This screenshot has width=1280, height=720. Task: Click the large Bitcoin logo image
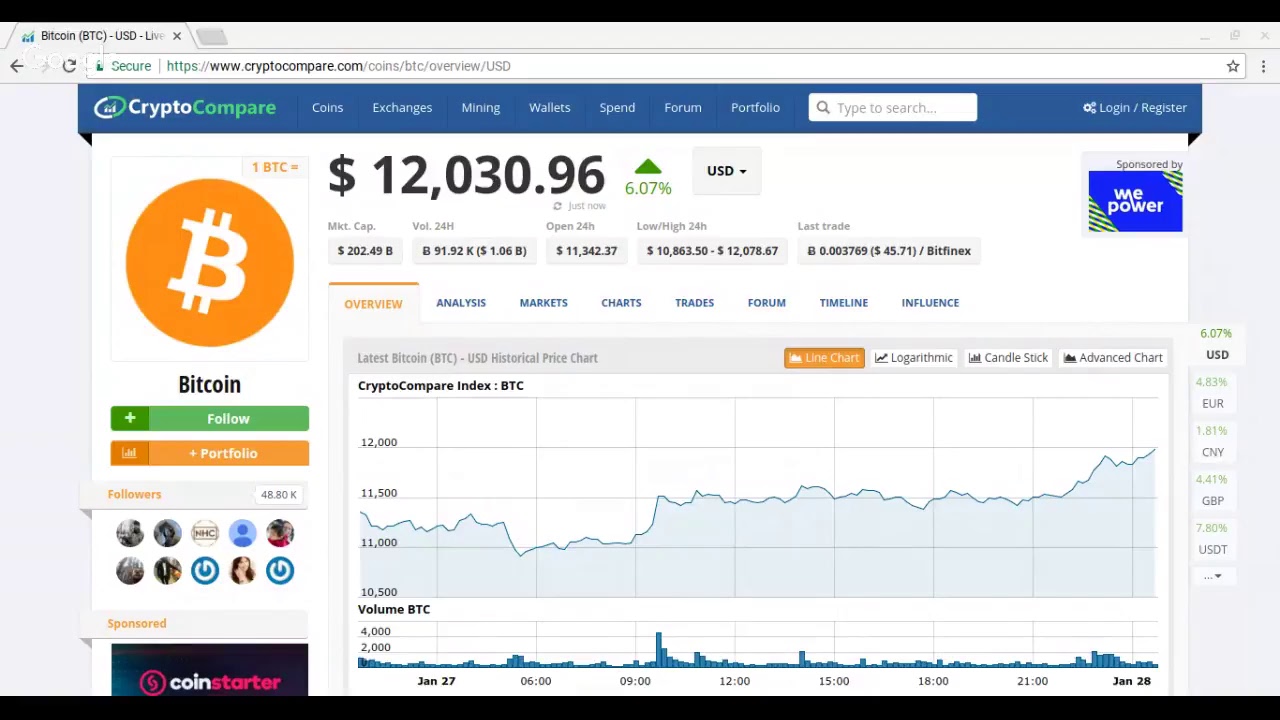[x=210, y=262]
